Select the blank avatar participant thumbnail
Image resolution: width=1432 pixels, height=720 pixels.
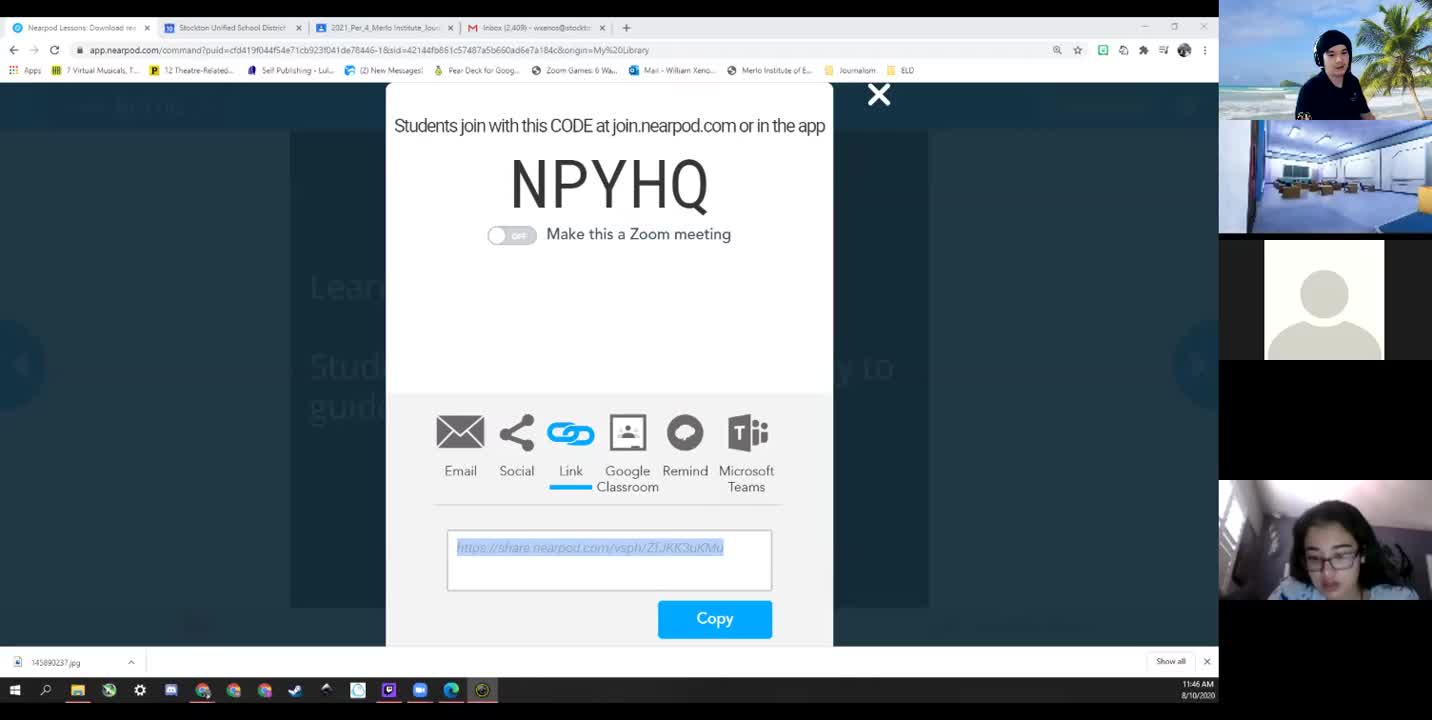point(1325,300)
